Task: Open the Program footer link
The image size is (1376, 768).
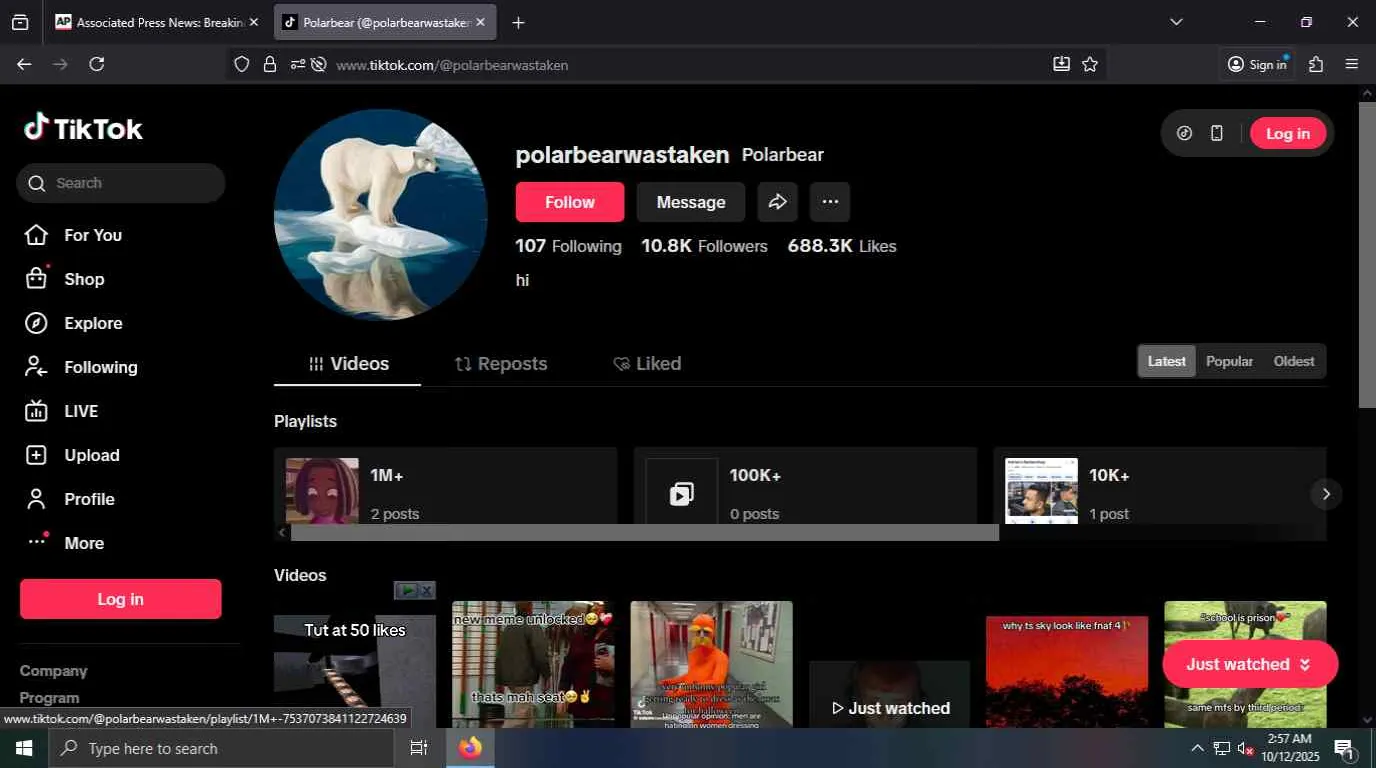Action: (50, 698)
